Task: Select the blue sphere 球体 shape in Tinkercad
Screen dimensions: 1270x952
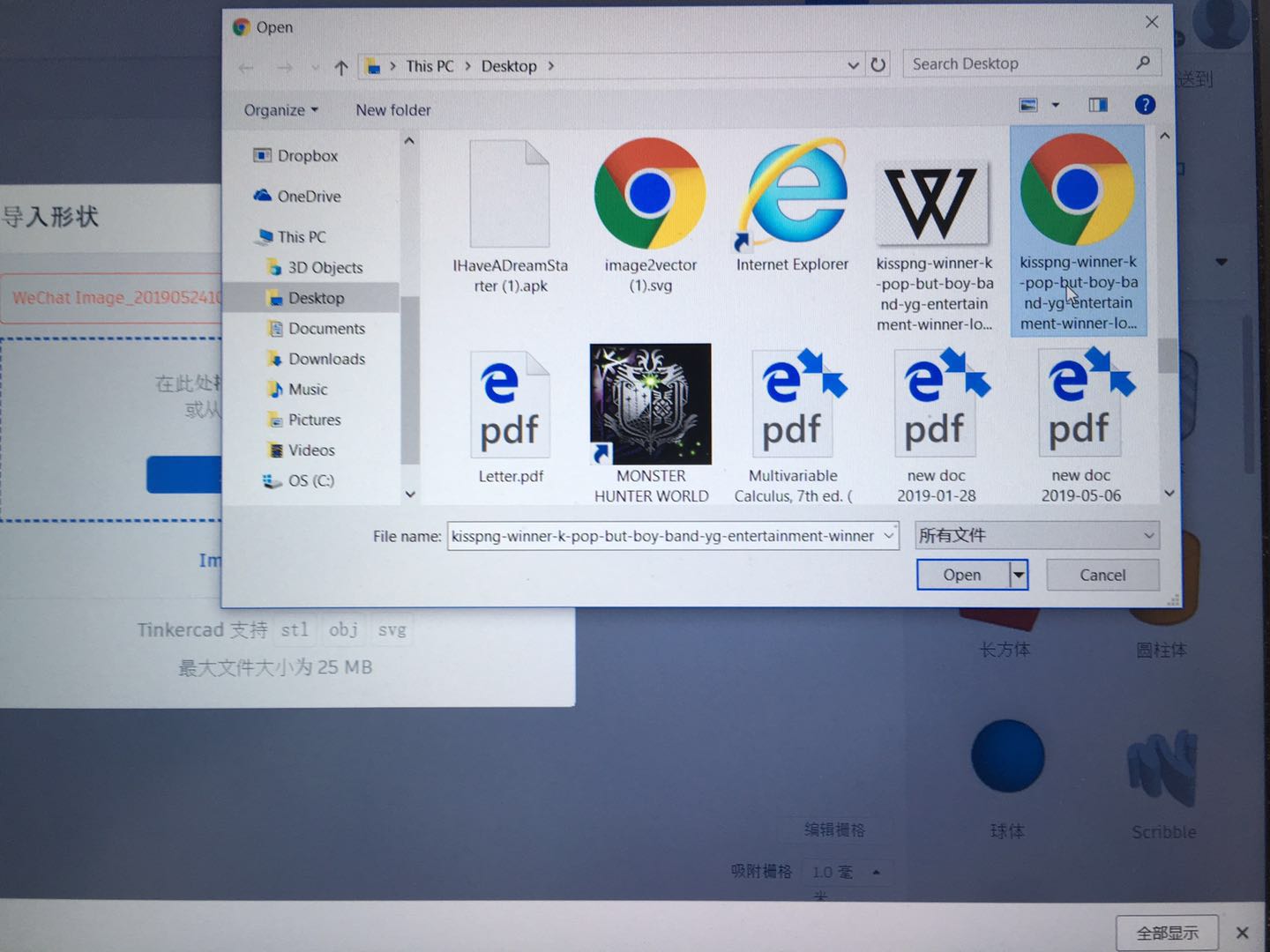Action: coord(1007,756)
